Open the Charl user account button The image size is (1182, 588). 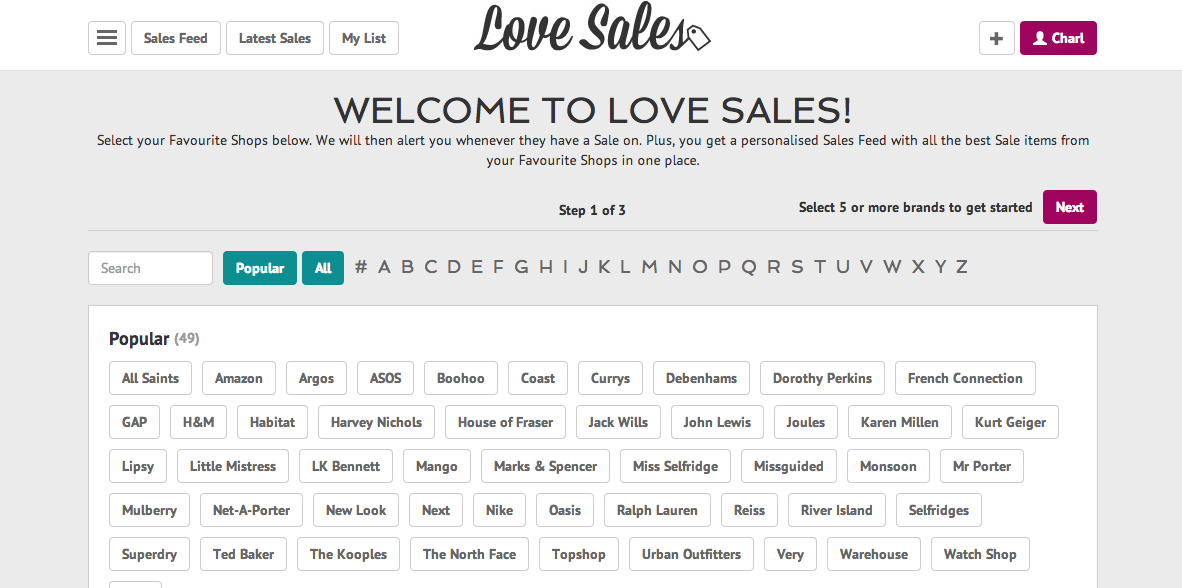1058,38
